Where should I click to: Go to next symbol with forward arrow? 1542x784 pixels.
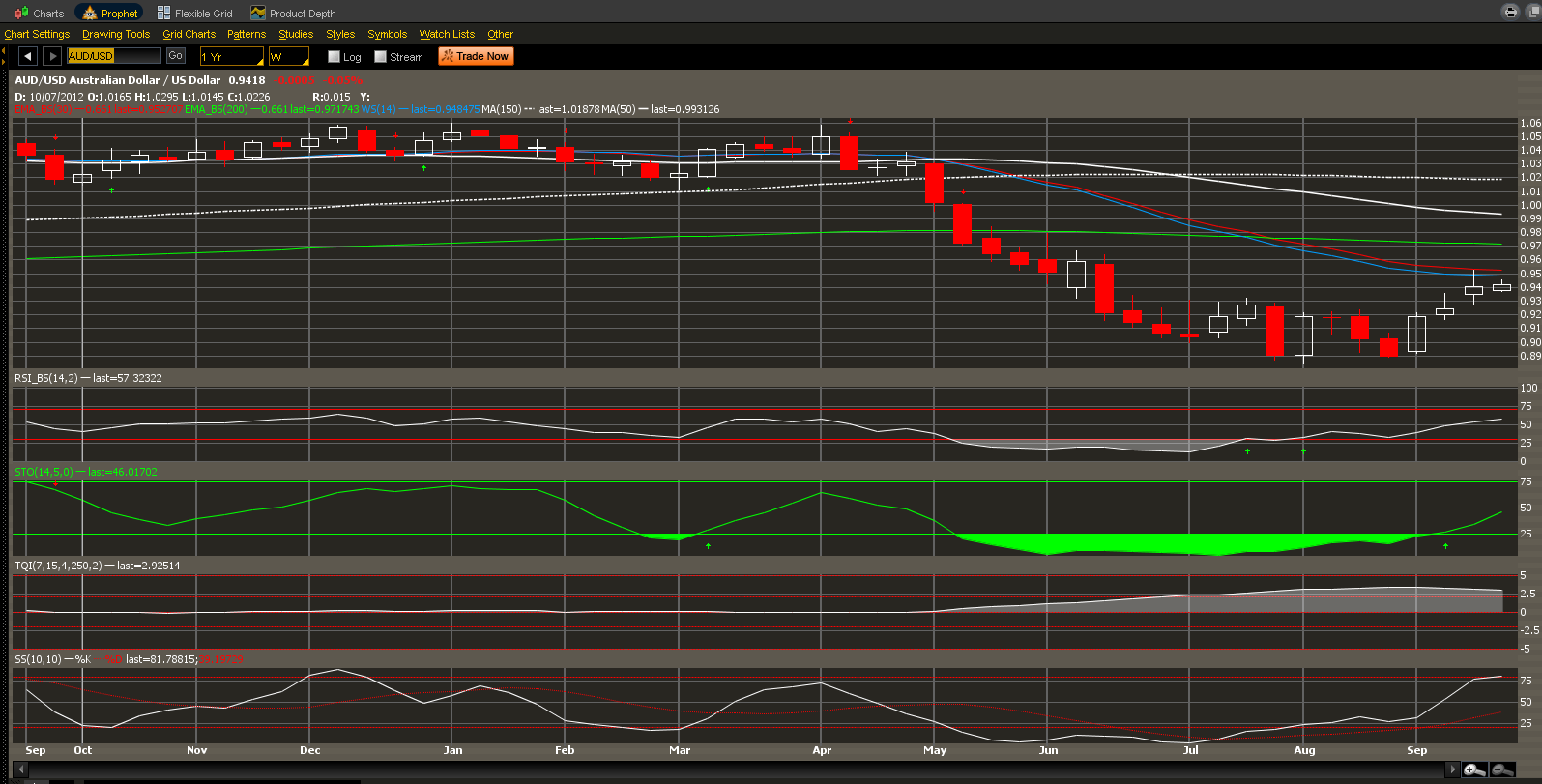pos(53,56)
